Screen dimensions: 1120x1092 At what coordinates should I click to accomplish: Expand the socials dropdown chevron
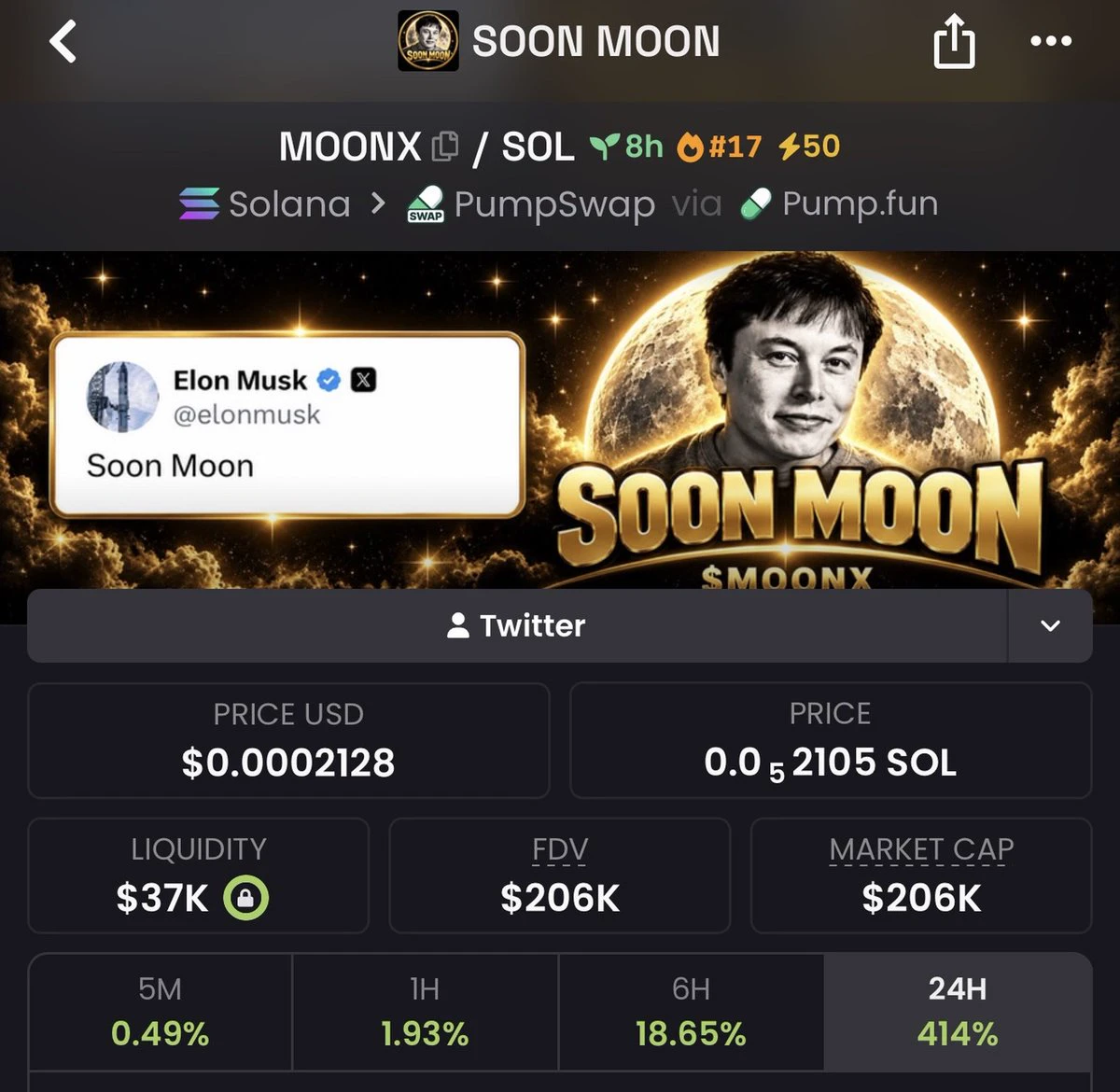[1050, 625]
